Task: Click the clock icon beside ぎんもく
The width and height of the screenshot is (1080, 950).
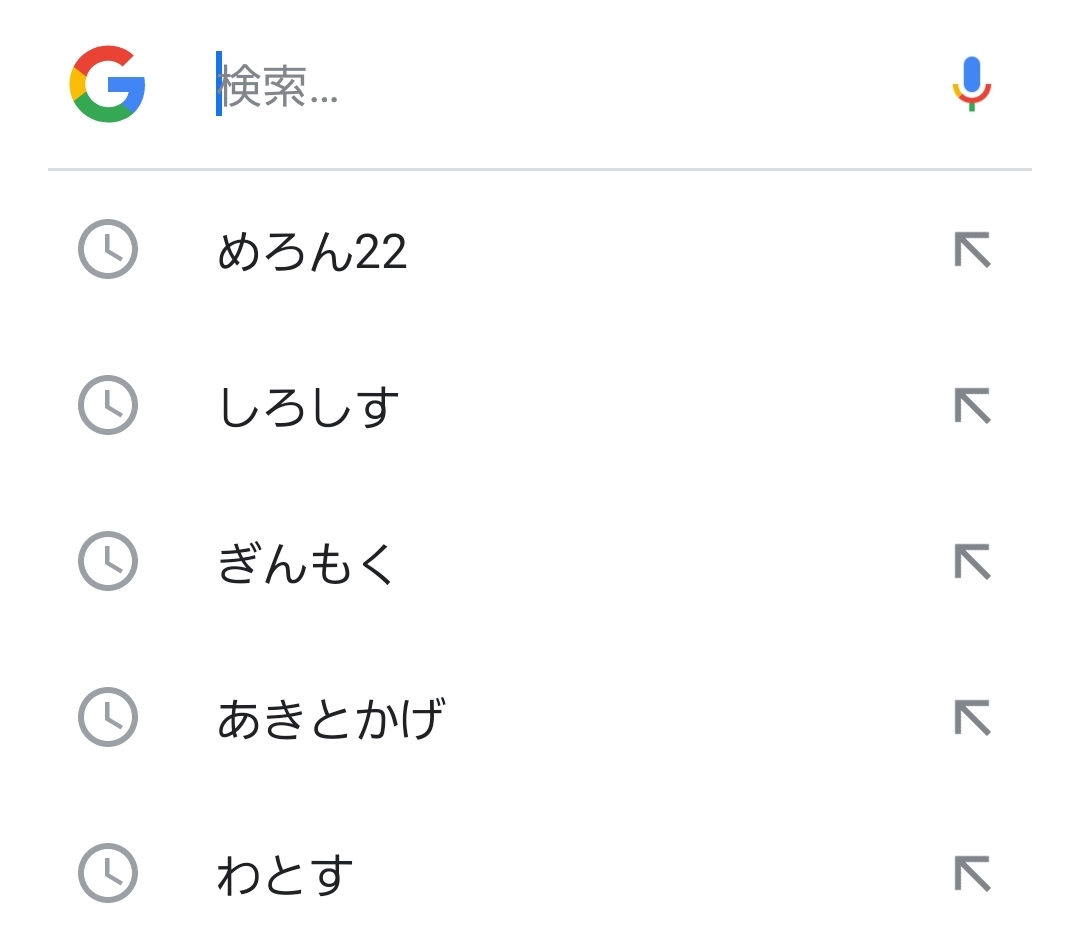Action: 107,561
